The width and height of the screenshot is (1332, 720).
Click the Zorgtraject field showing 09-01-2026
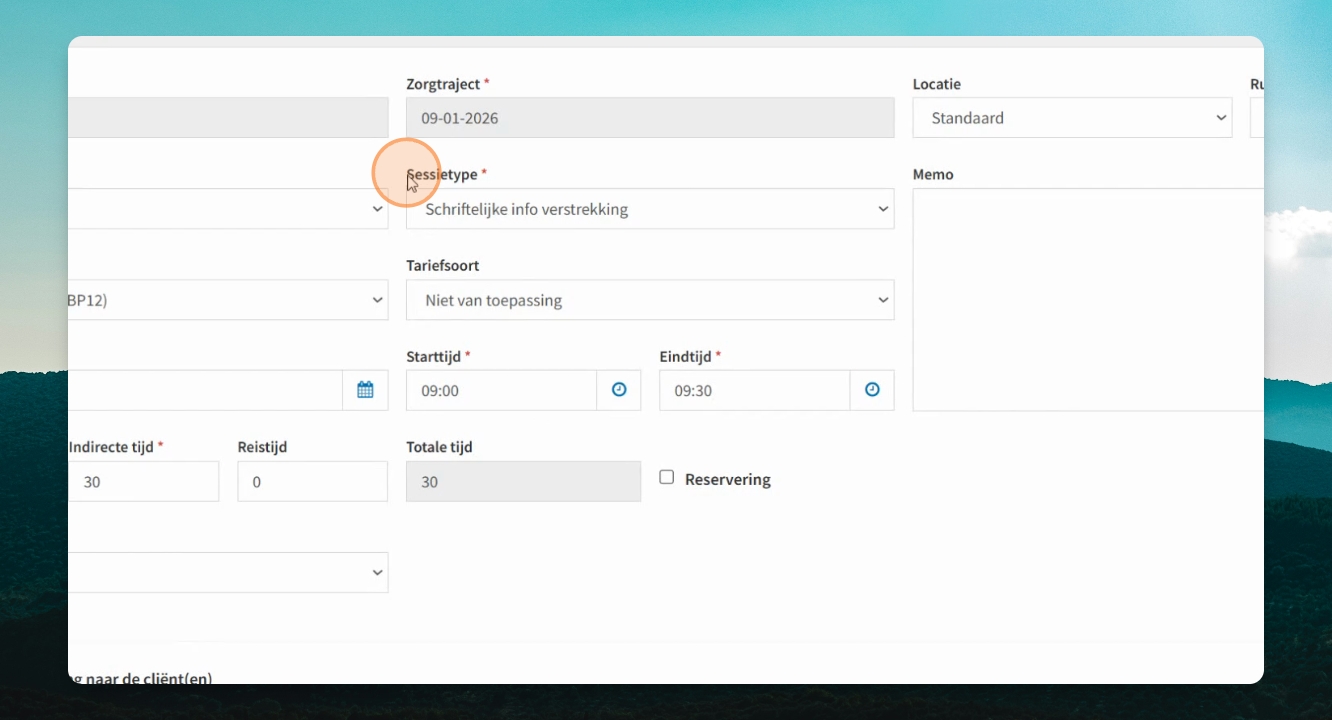(x=650, y=118)
